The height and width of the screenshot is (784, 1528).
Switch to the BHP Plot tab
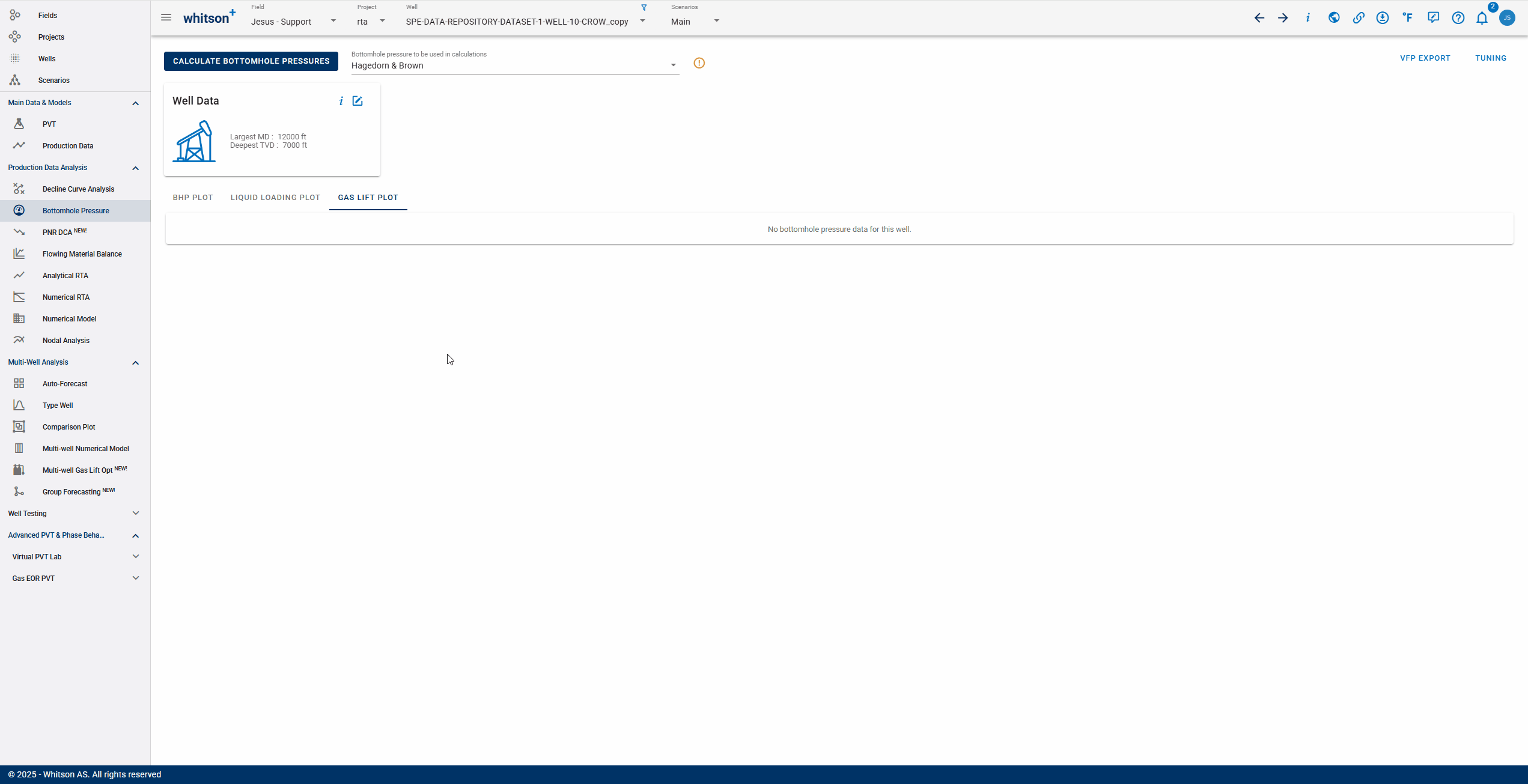coord(192,198)
